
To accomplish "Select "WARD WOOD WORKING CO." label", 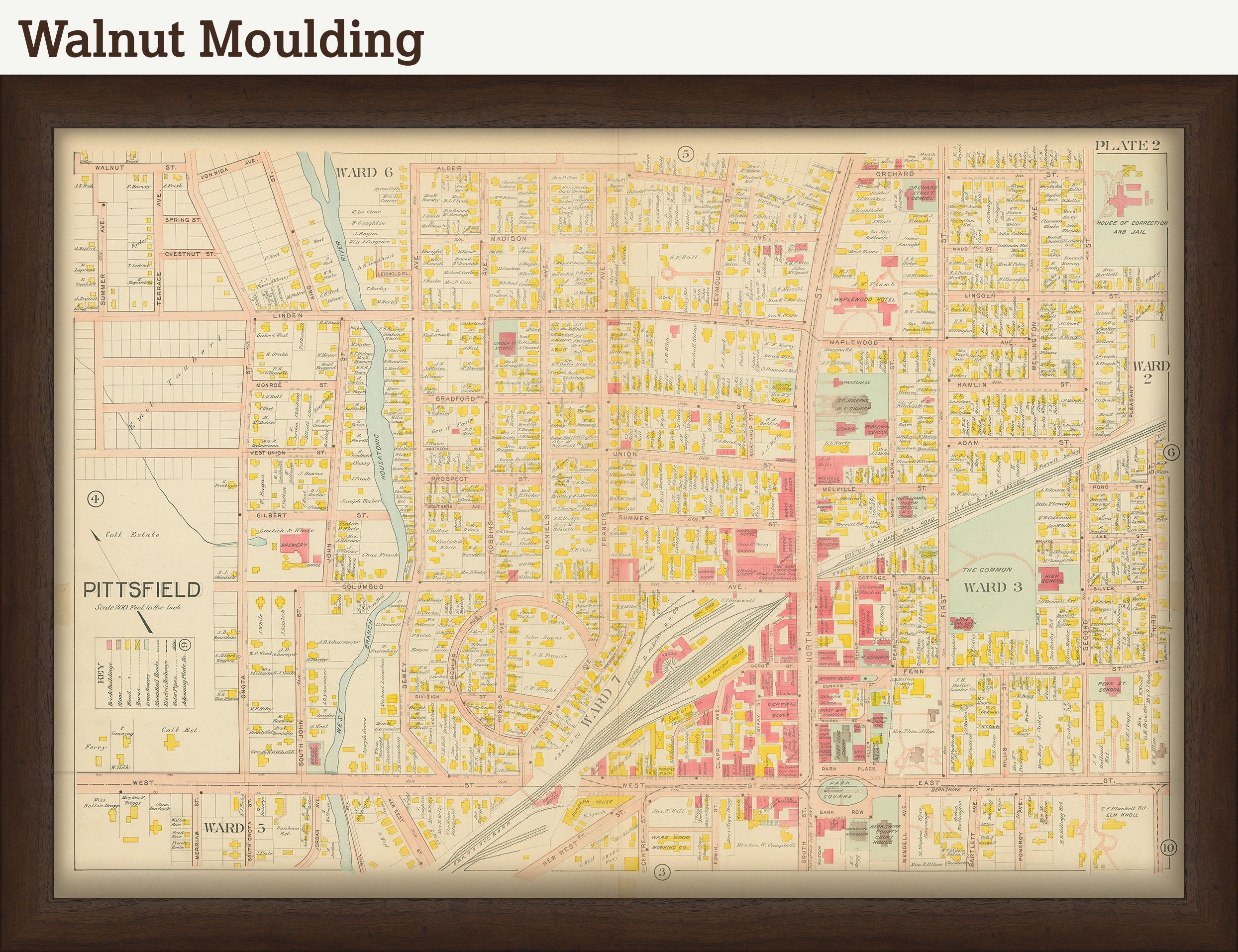I will pyautogui.click(x=671, y=842).
